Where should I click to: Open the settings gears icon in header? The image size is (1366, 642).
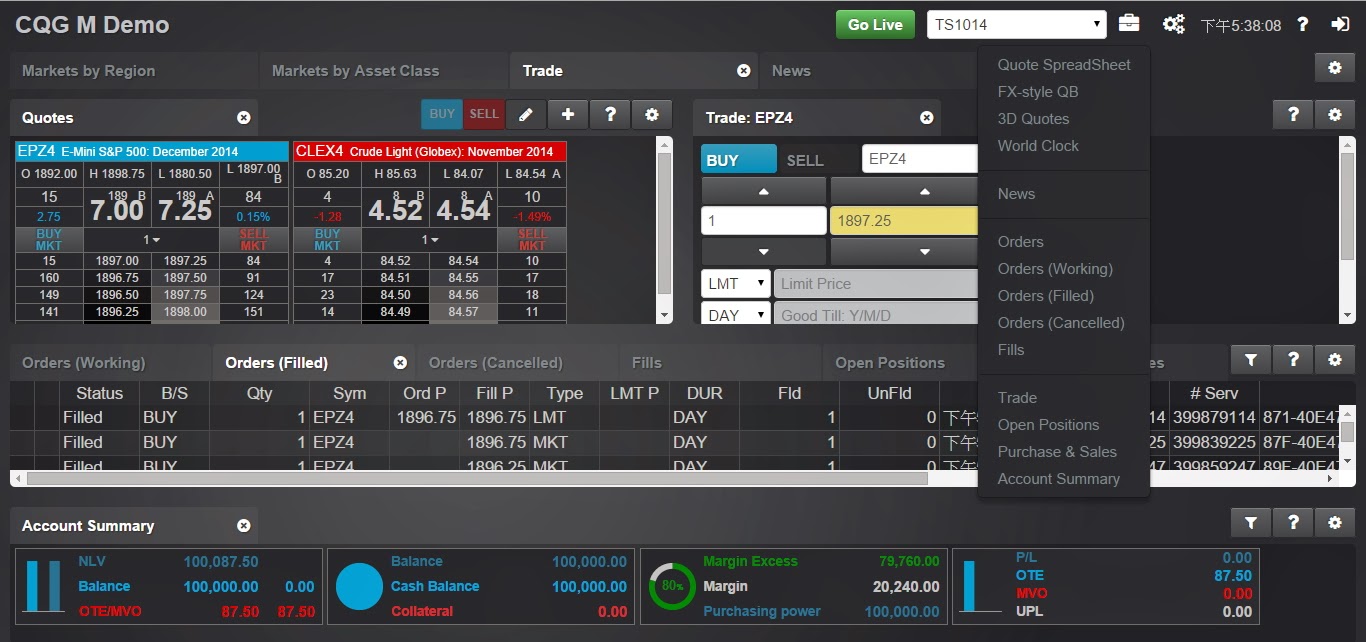(1174, 24)
